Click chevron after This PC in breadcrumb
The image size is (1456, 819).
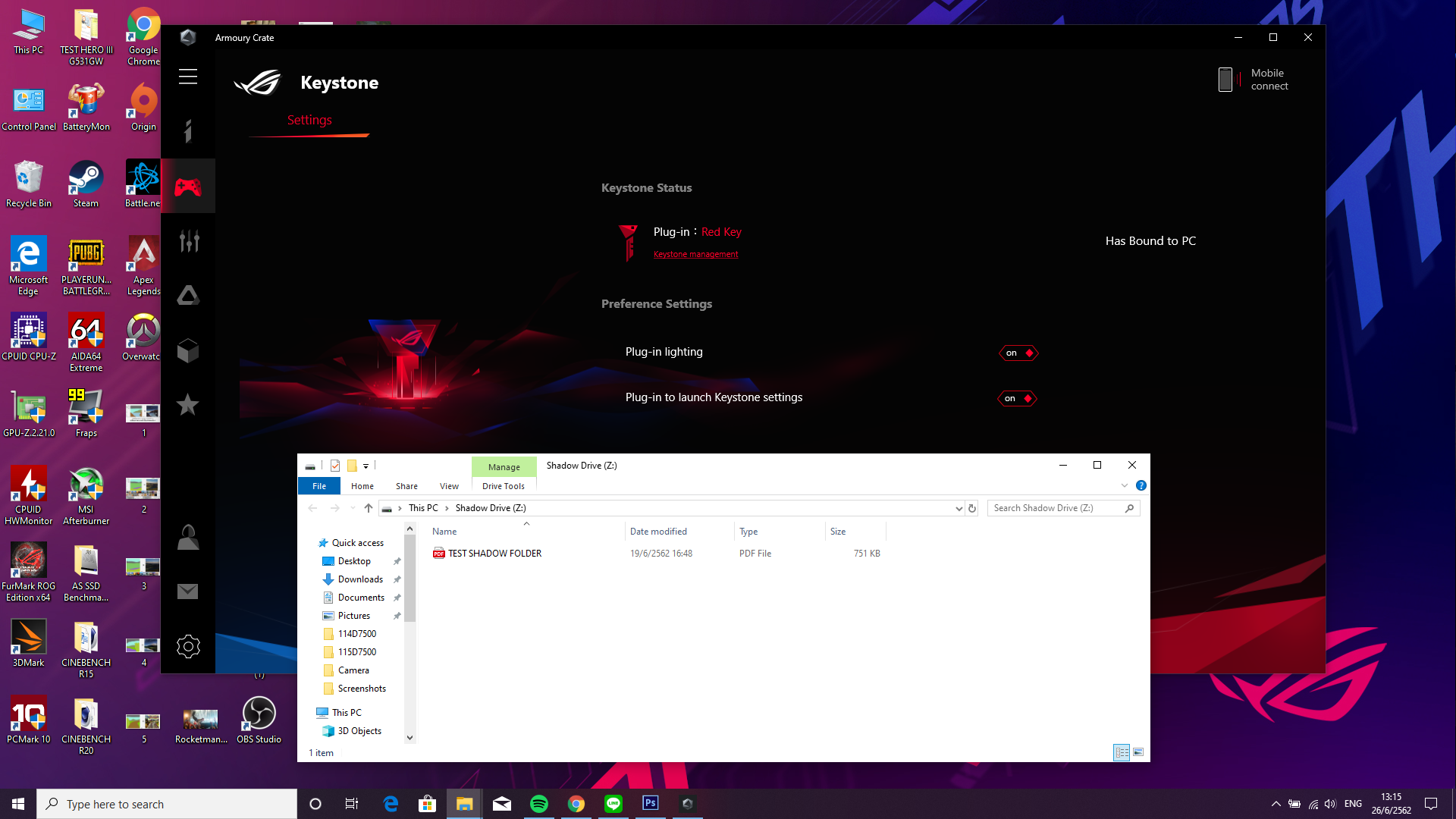447,508
